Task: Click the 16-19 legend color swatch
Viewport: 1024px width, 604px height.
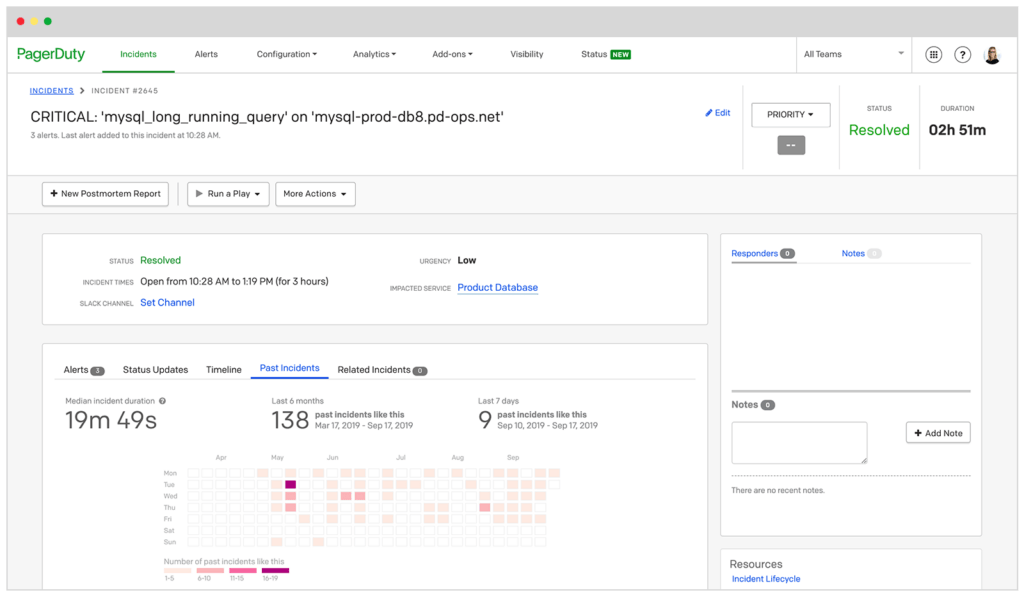Action: pos(275,571)
